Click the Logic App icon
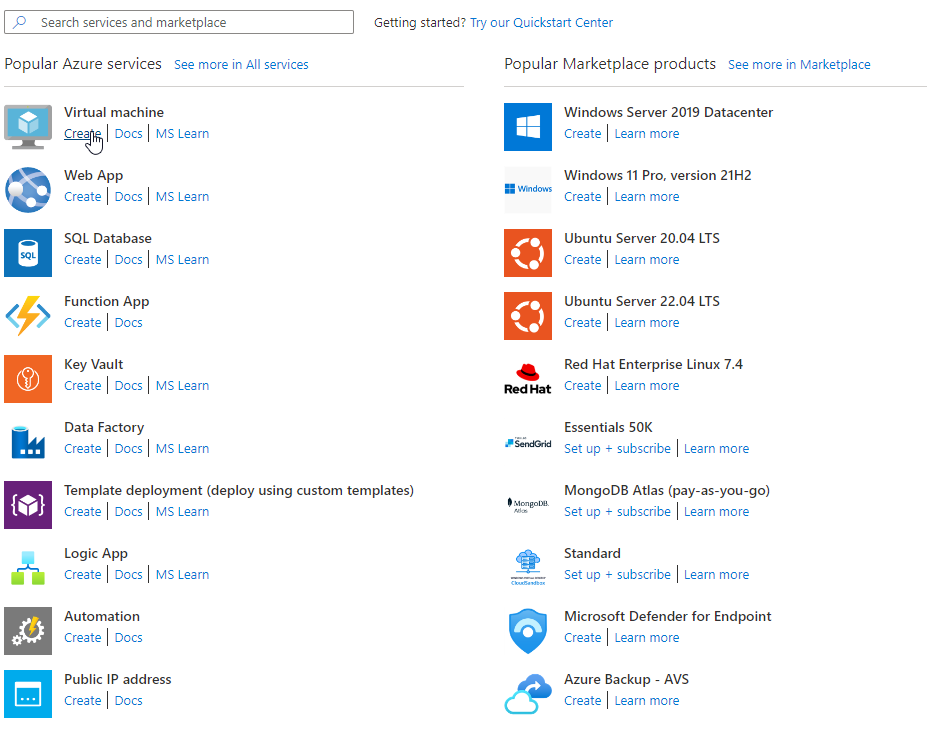This screenshot has width=927, height=743. click(x=28, y=568)
